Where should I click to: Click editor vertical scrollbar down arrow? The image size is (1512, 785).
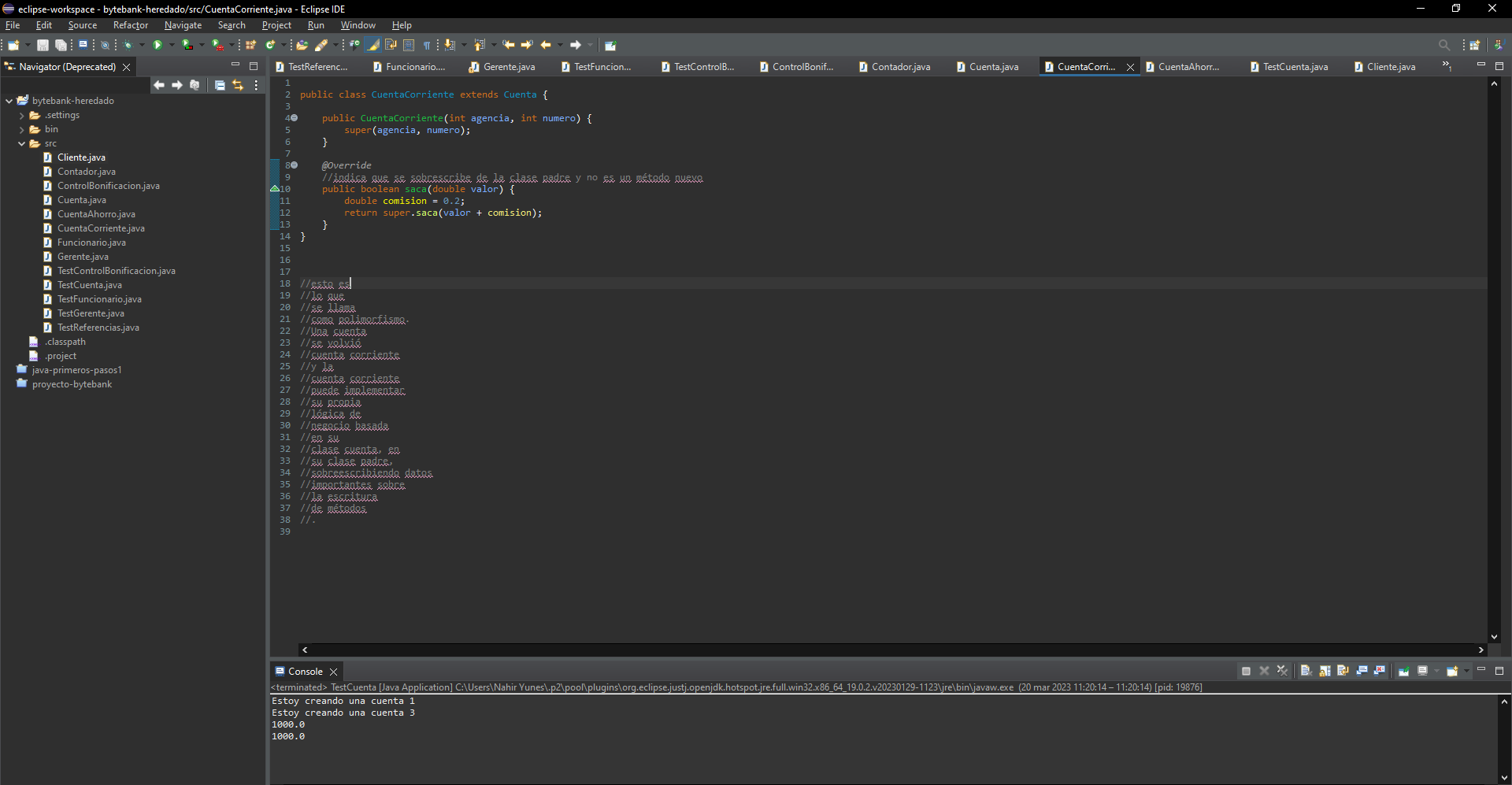(1494, 637)
